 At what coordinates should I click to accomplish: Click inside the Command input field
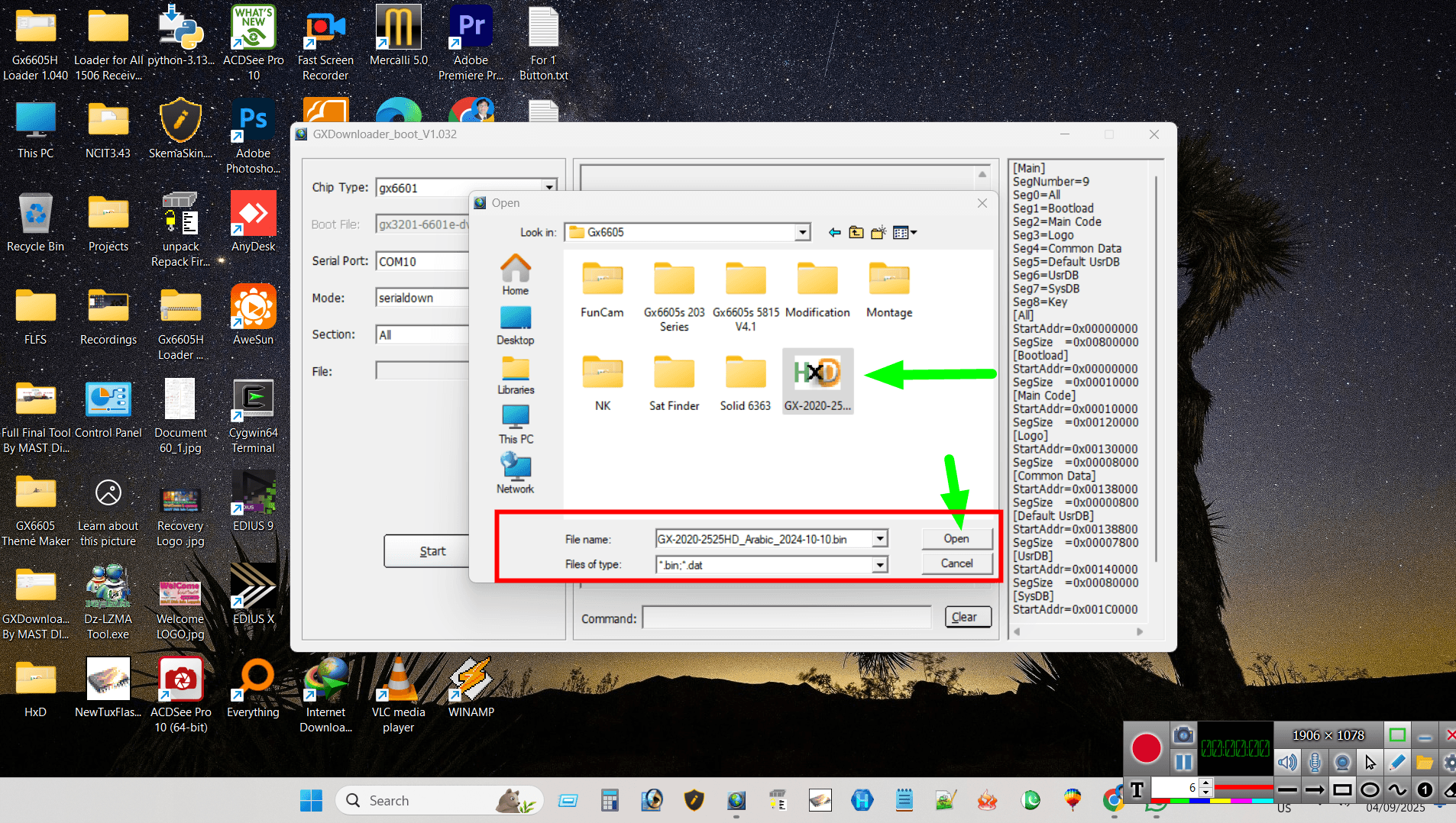785,618
